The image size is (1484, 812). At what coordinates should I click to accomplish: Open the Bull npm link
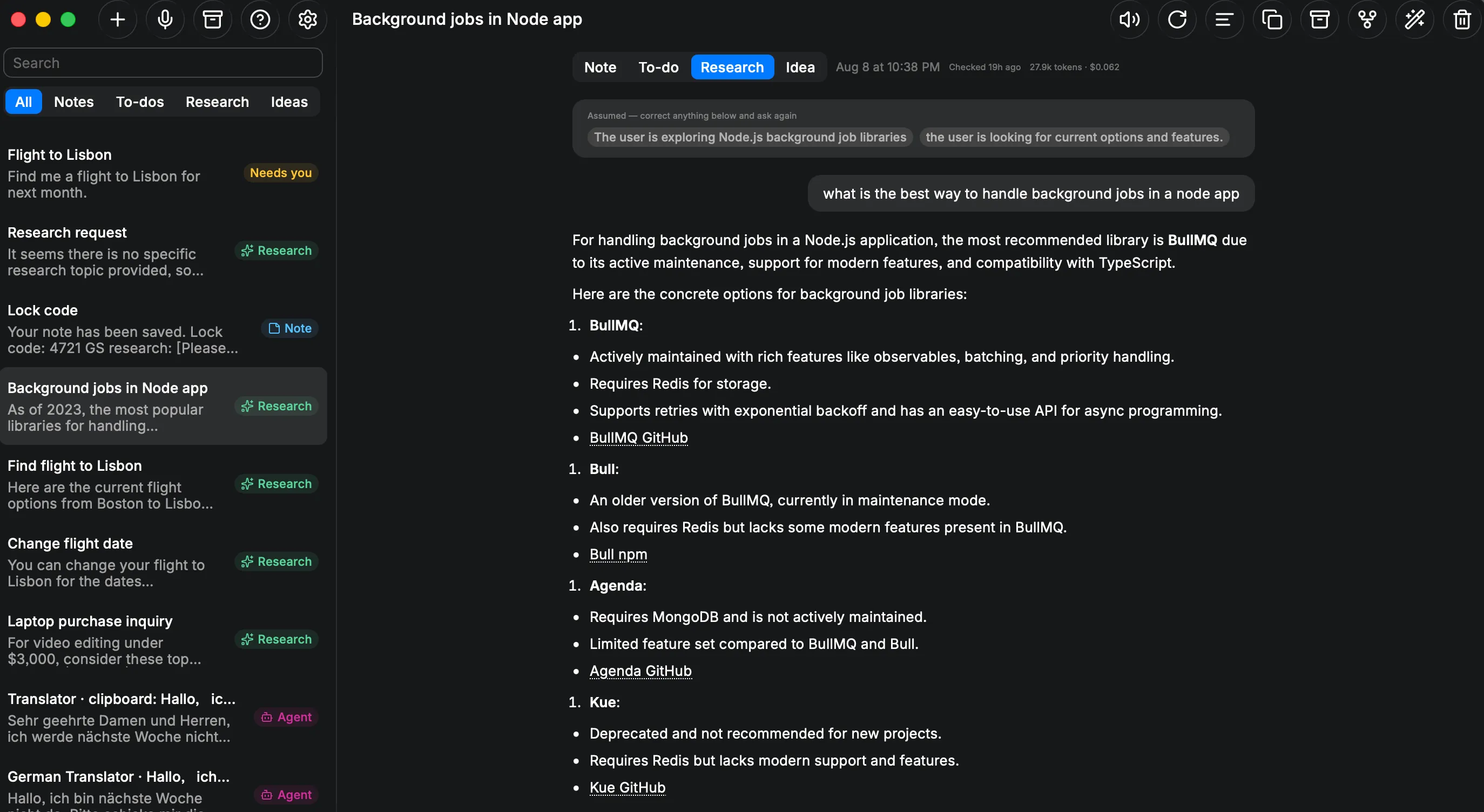tap(618, 554)
